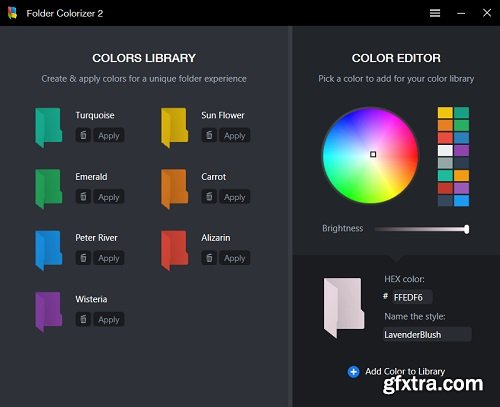Pick the green swatch beside orange swatch

pyautogui.click(x=461, y=125)
